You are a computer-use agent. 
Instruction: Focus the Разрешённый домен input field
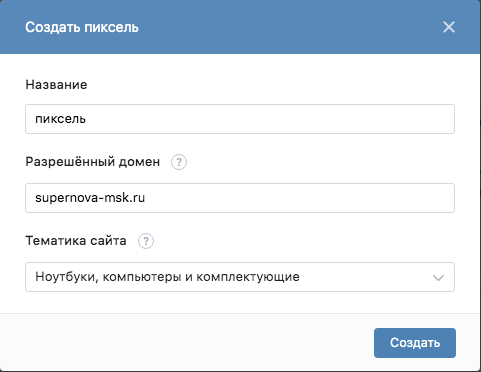pos(240,198)
